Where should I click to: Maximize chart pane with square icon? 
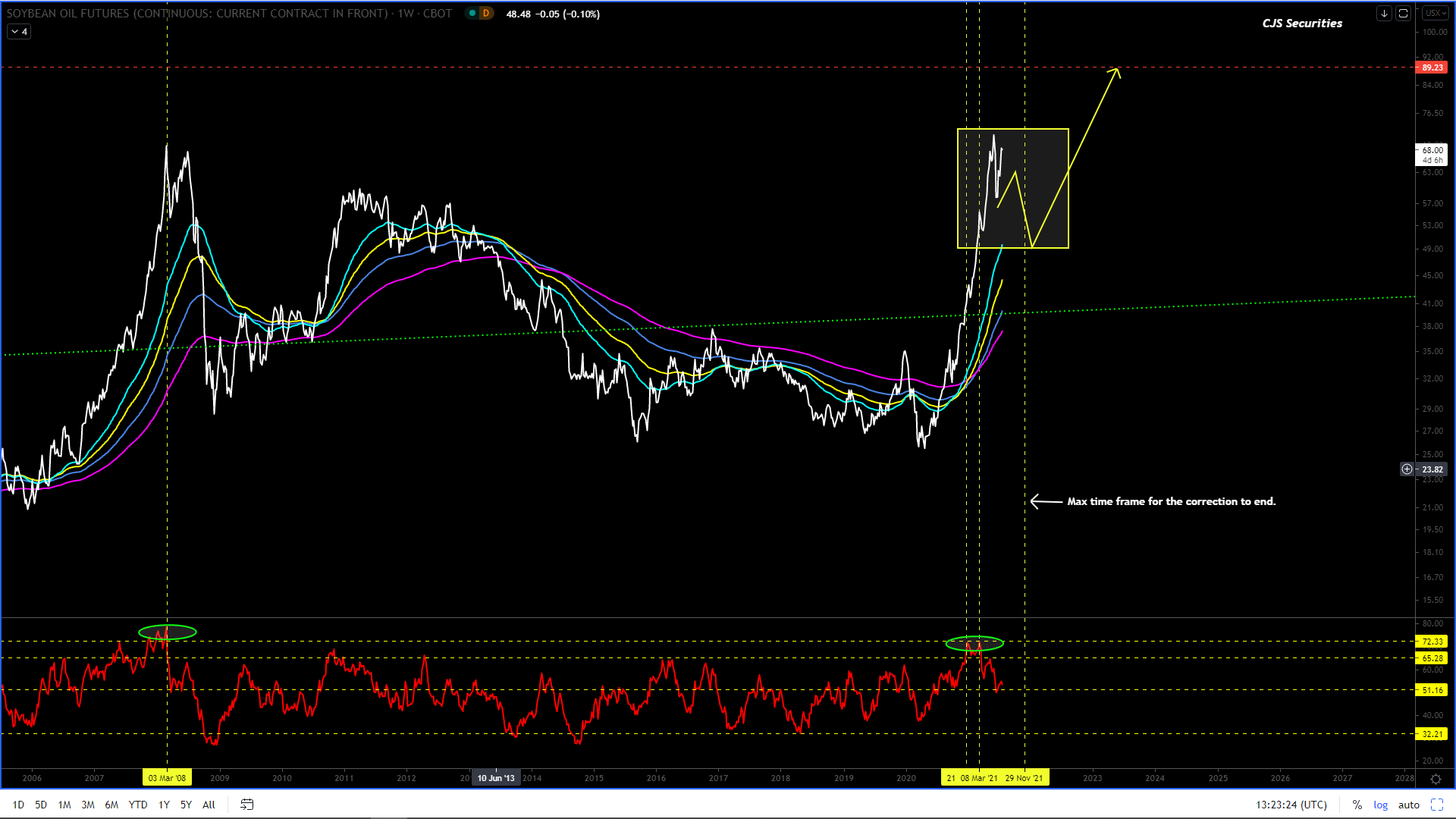[x=1403, y=14]
